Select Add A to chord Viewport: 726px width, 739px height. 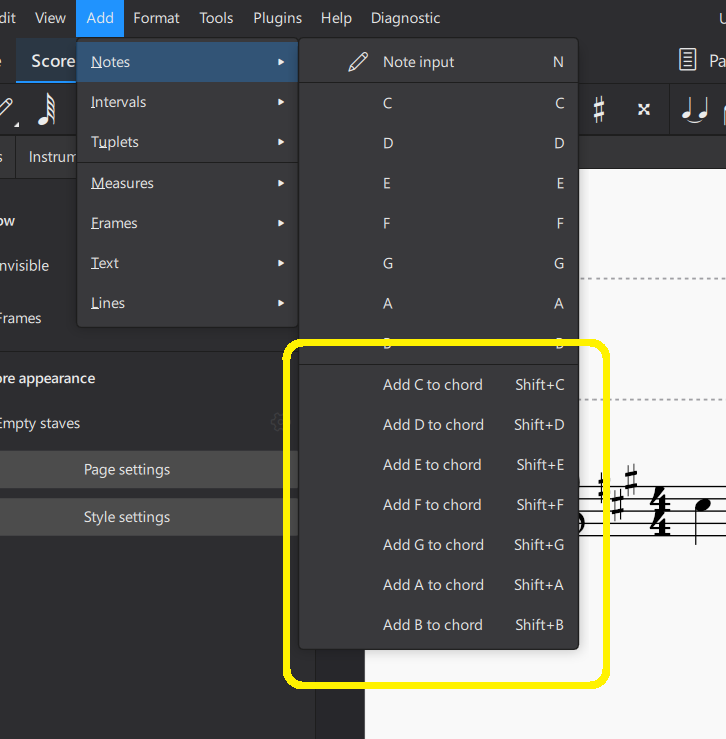tap(438, 585)
